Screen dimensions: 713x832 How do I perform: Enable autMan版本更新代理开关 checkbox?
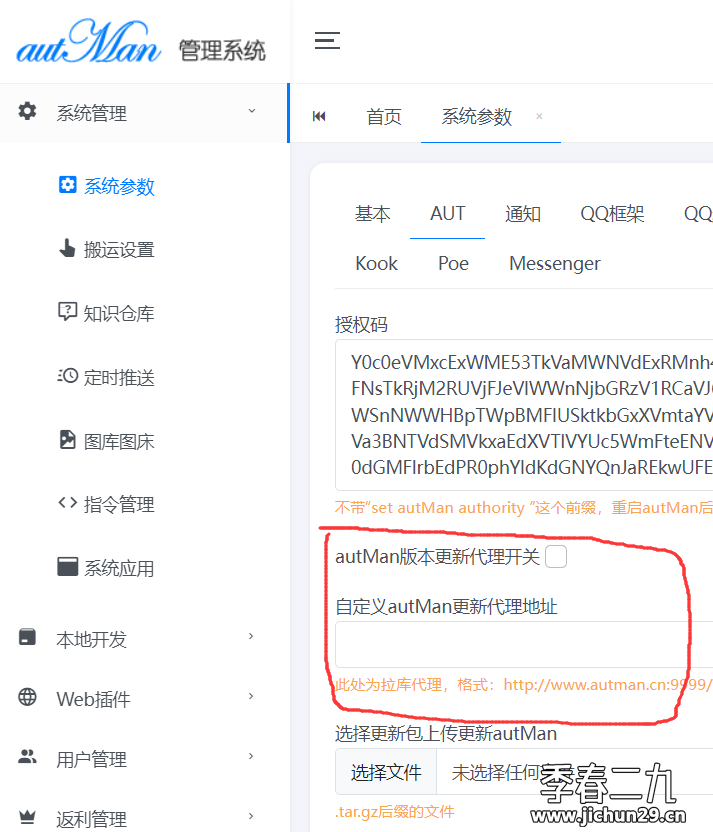click(x=556, y=557)
